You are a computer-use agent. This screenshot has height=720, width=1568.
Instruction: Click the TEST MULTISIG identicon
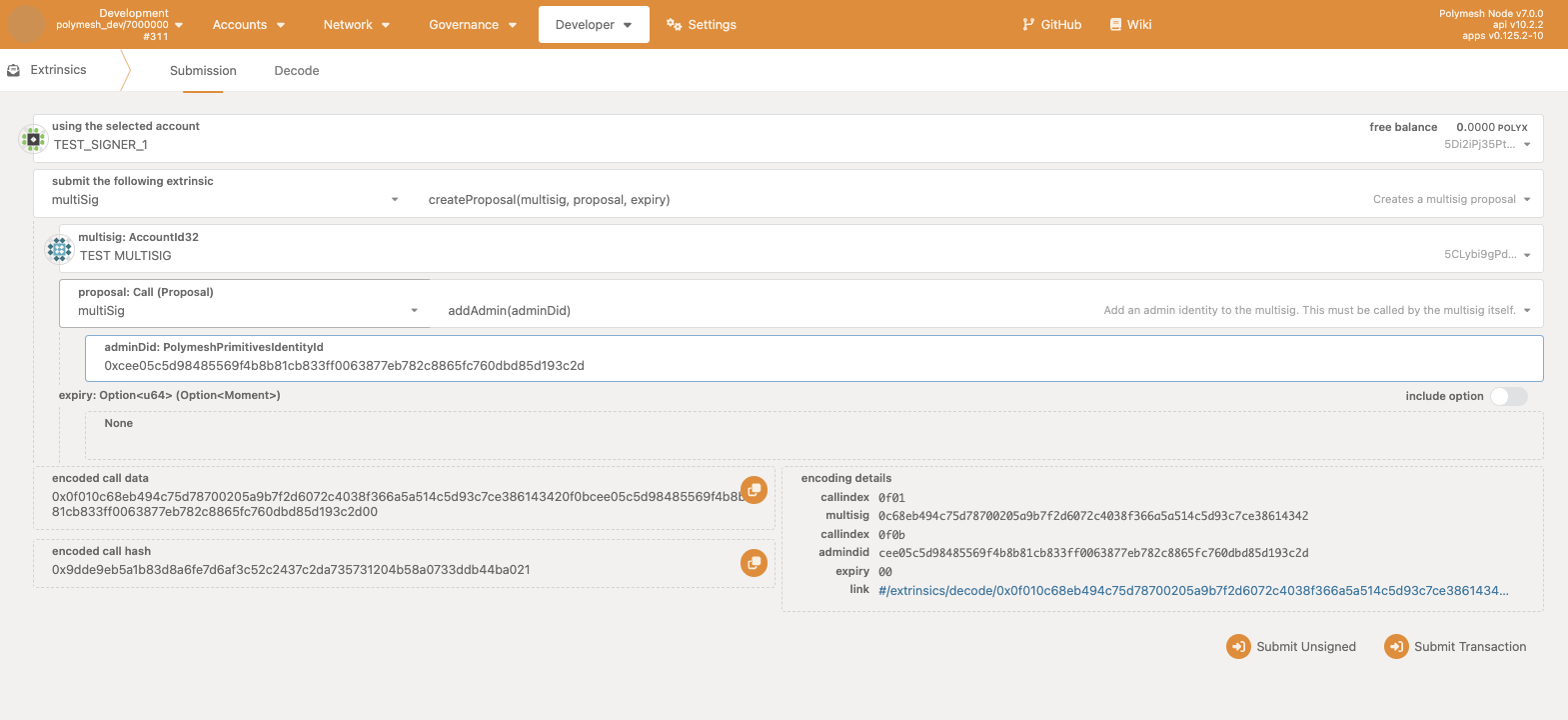[59, 249]
